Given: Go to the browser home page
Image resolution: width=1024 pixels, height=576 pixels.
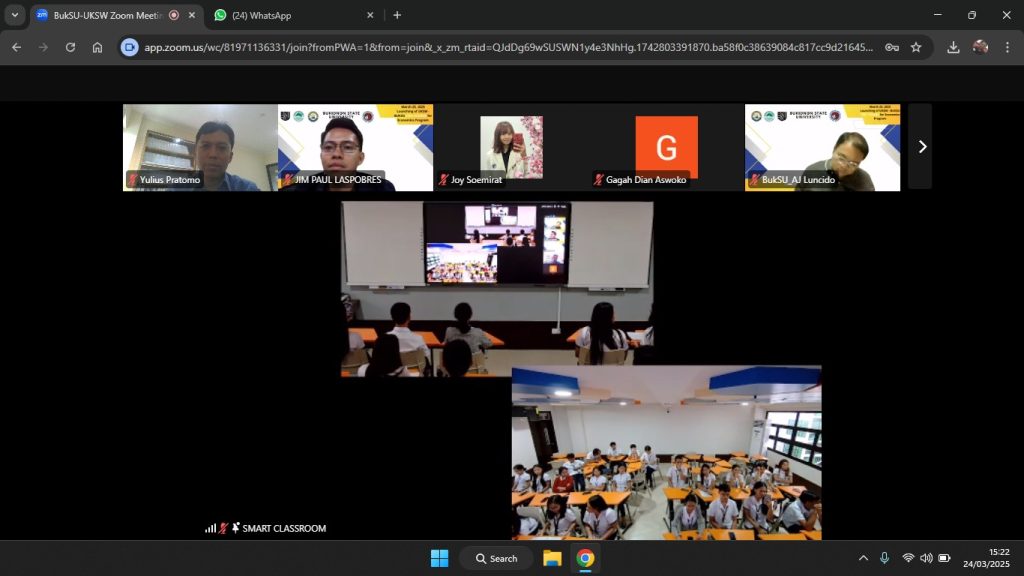Looking at the screenshot, I should tap(97, 47).
